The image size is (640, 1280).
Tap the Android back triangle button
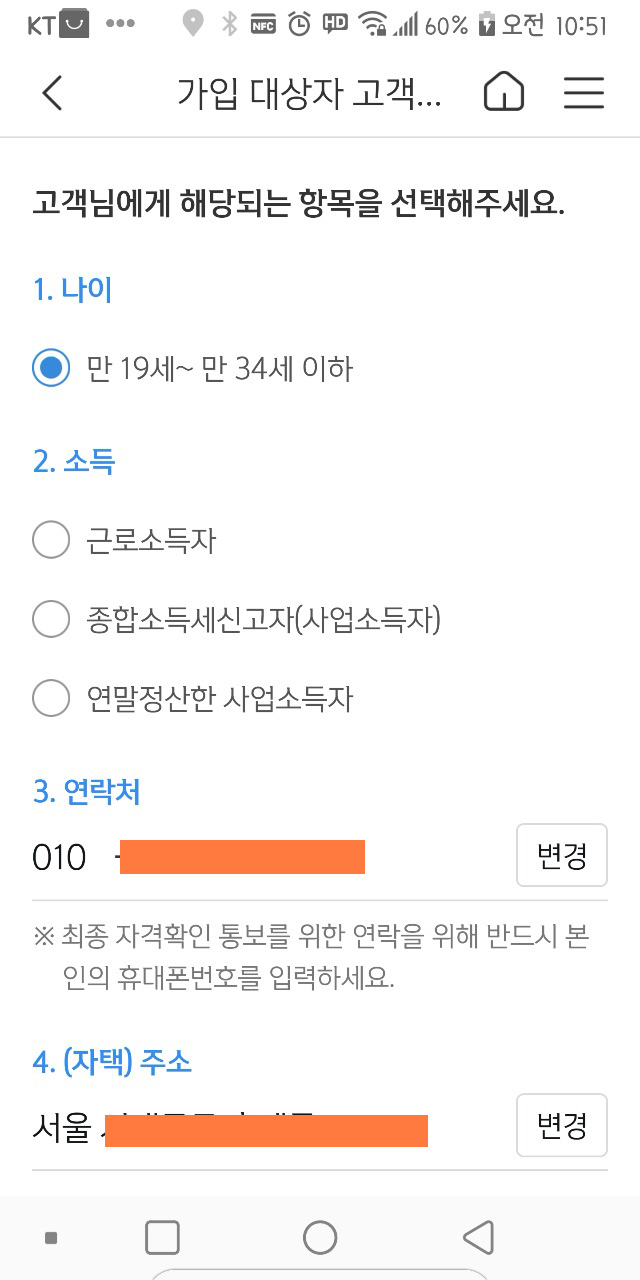[x=479, y=1237]
